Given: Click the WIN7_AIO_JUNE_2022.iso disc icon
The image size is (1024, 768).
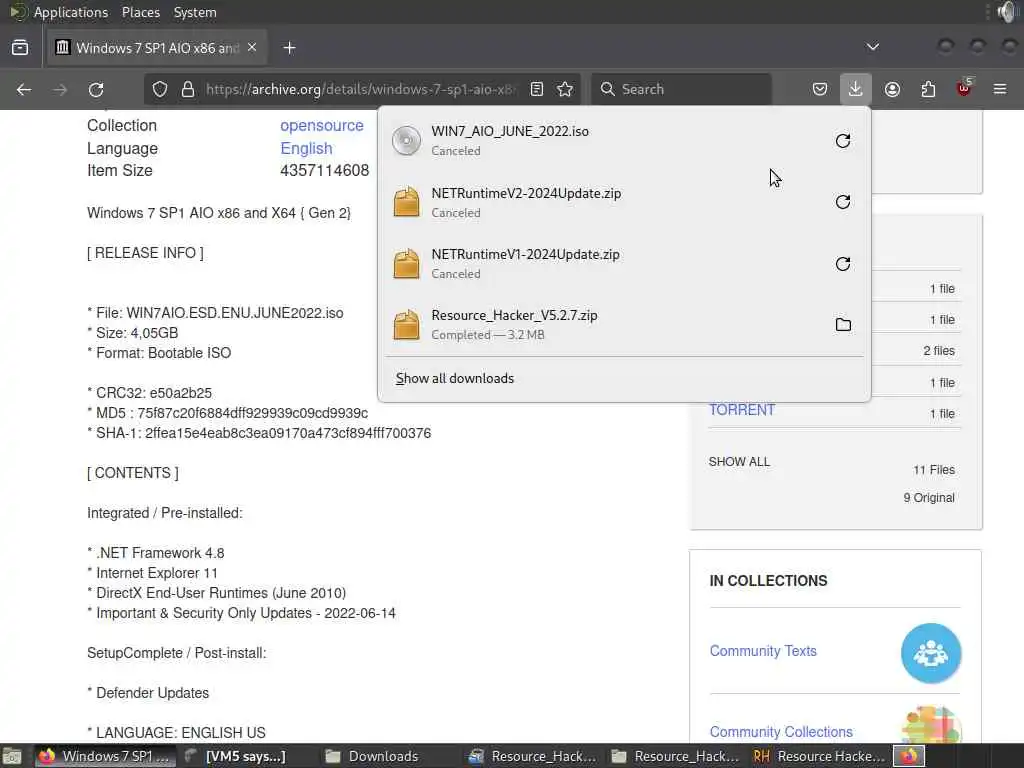Looking at the screenshot, I should coord(406,140).
